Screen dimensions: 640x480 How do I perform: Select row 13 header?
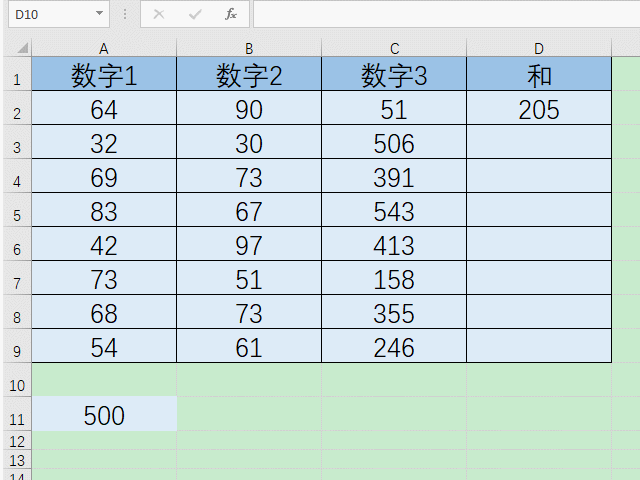[17, 460]
